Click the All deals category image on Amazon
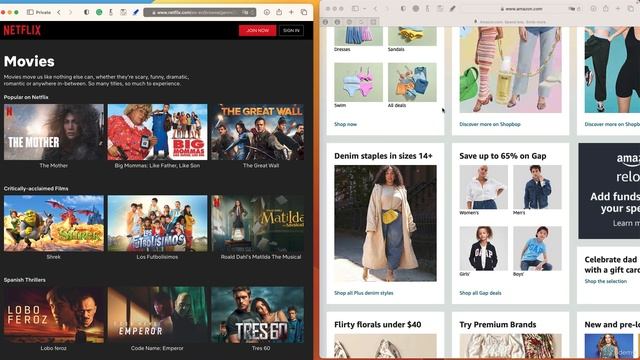 (412, 82)
